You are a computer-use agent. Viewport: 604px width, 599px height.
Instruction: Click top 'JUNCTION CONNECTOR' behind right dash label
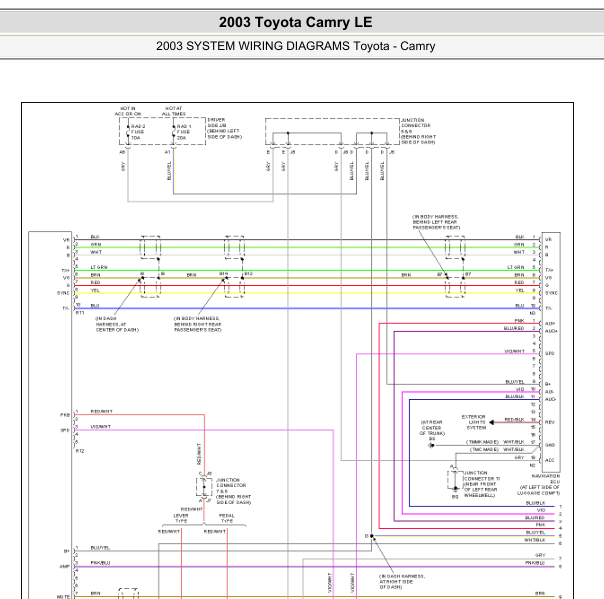pos(418,131)
